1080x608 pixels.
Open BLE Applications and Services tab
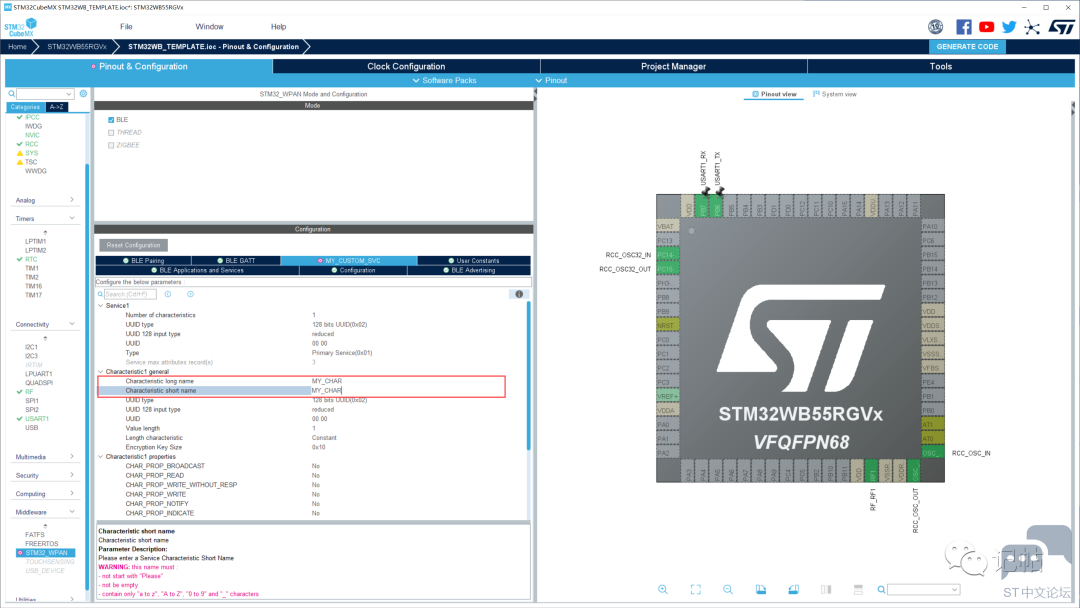(x=198, y=270)
